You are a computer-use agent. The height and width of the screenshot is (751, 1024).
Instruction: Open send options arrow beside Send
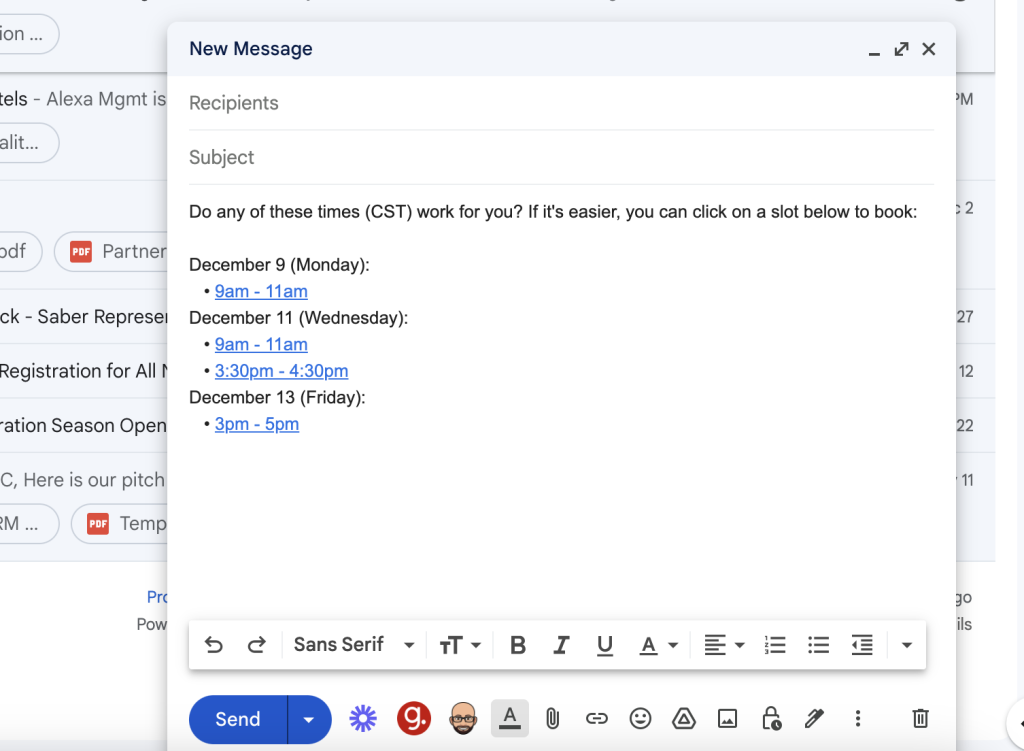(x=309, y=719)
